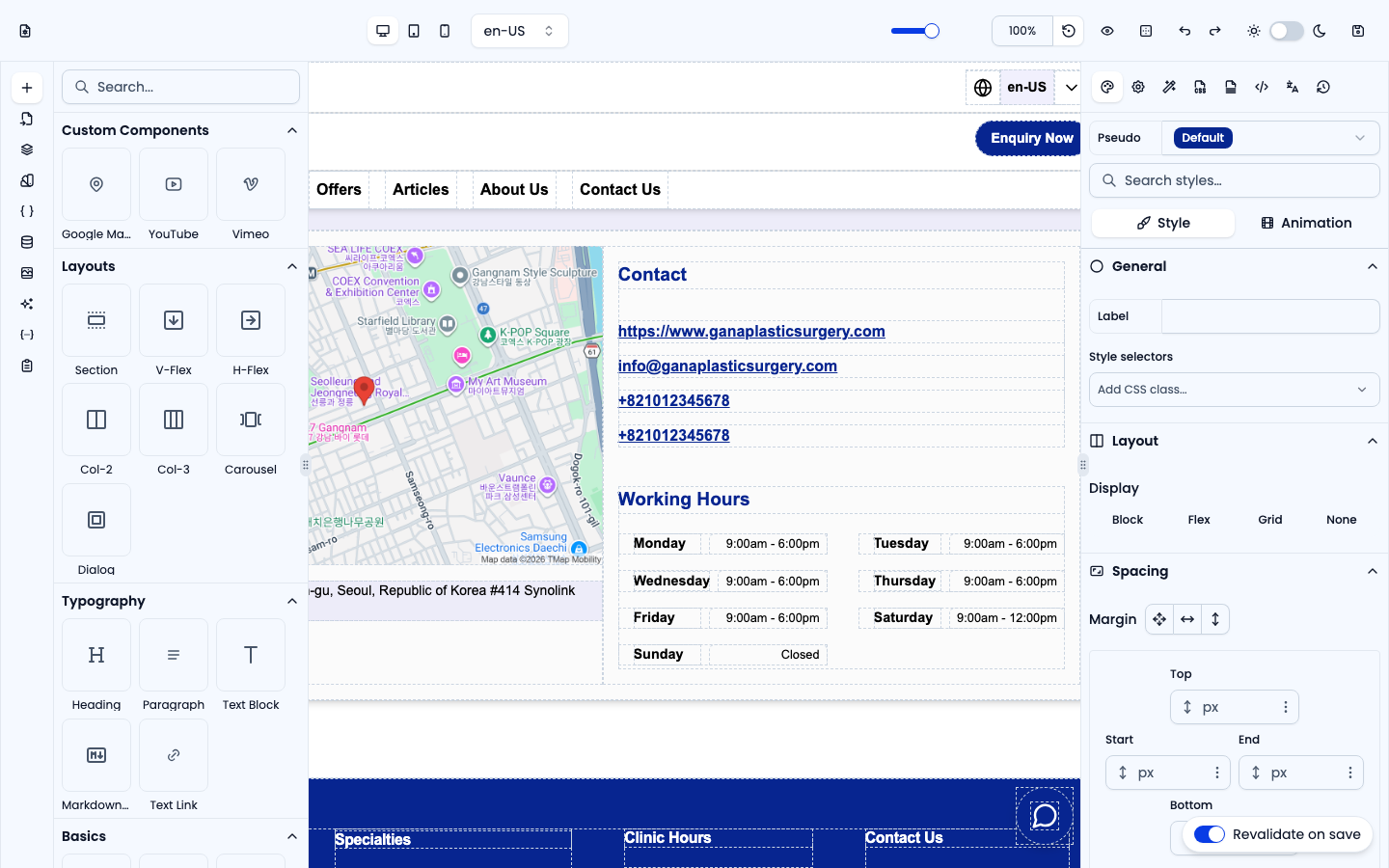Viewport: 1389px width, 868px height.
Task: Click the redo arrow icon
Action: click(x=1215, y=31)
